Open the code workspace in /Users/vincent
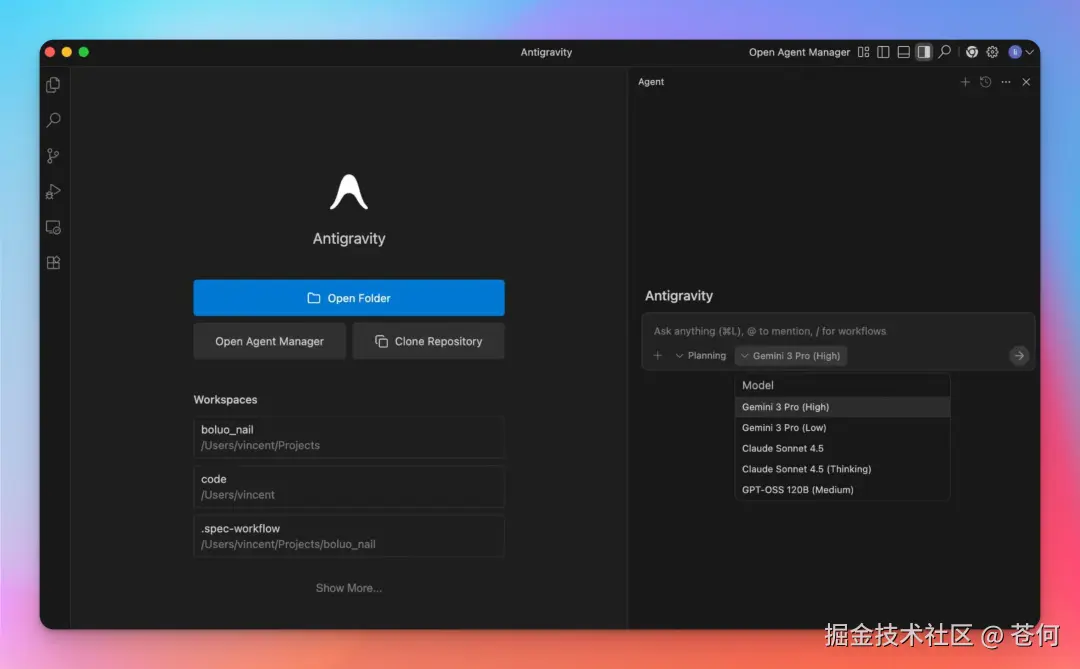The image size is (1080, 669). click(x=349, y=486)
